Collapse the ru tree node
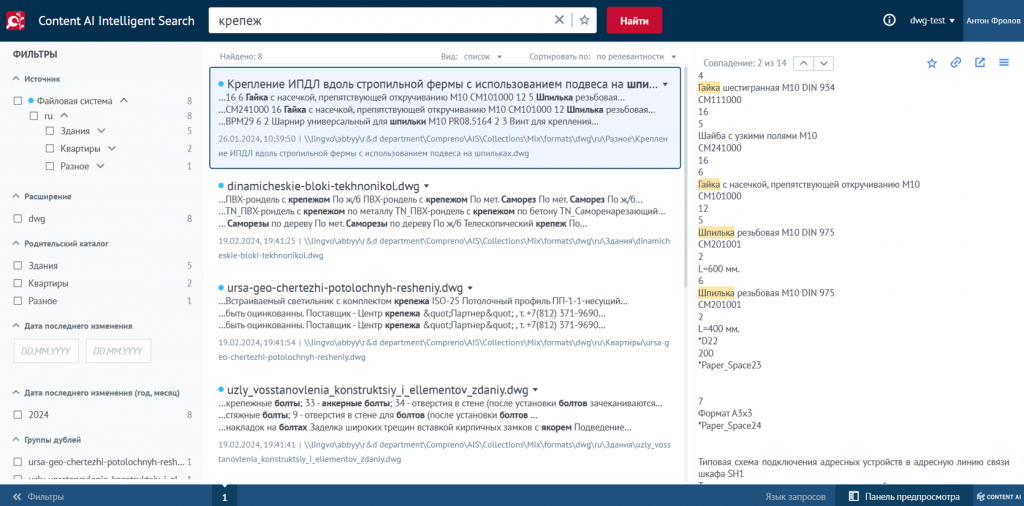Screen dimensions: 1024x506 (64, 116)
